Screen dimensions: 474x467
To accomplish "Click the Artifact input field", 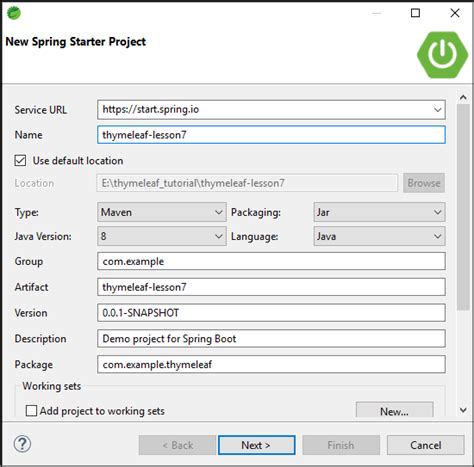I will pos(271,287).
